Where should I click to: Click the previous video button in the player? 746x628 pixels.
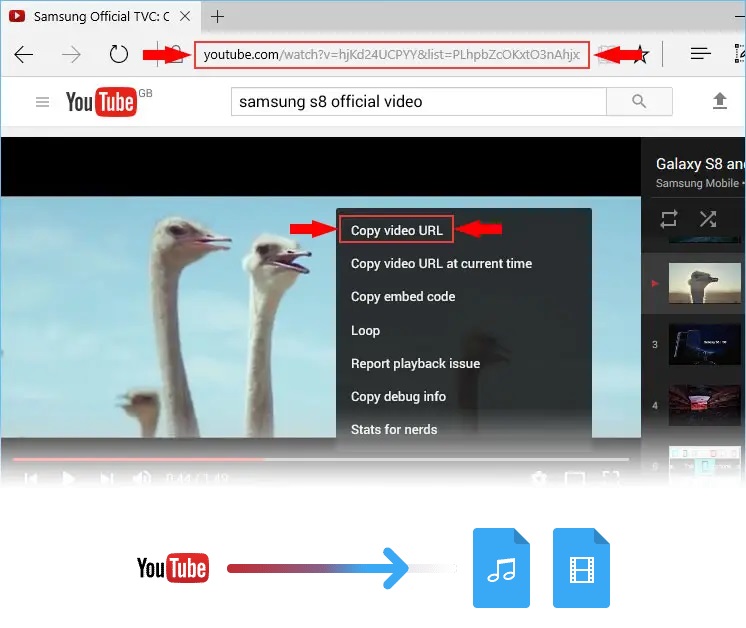click(x=30, y=479)
